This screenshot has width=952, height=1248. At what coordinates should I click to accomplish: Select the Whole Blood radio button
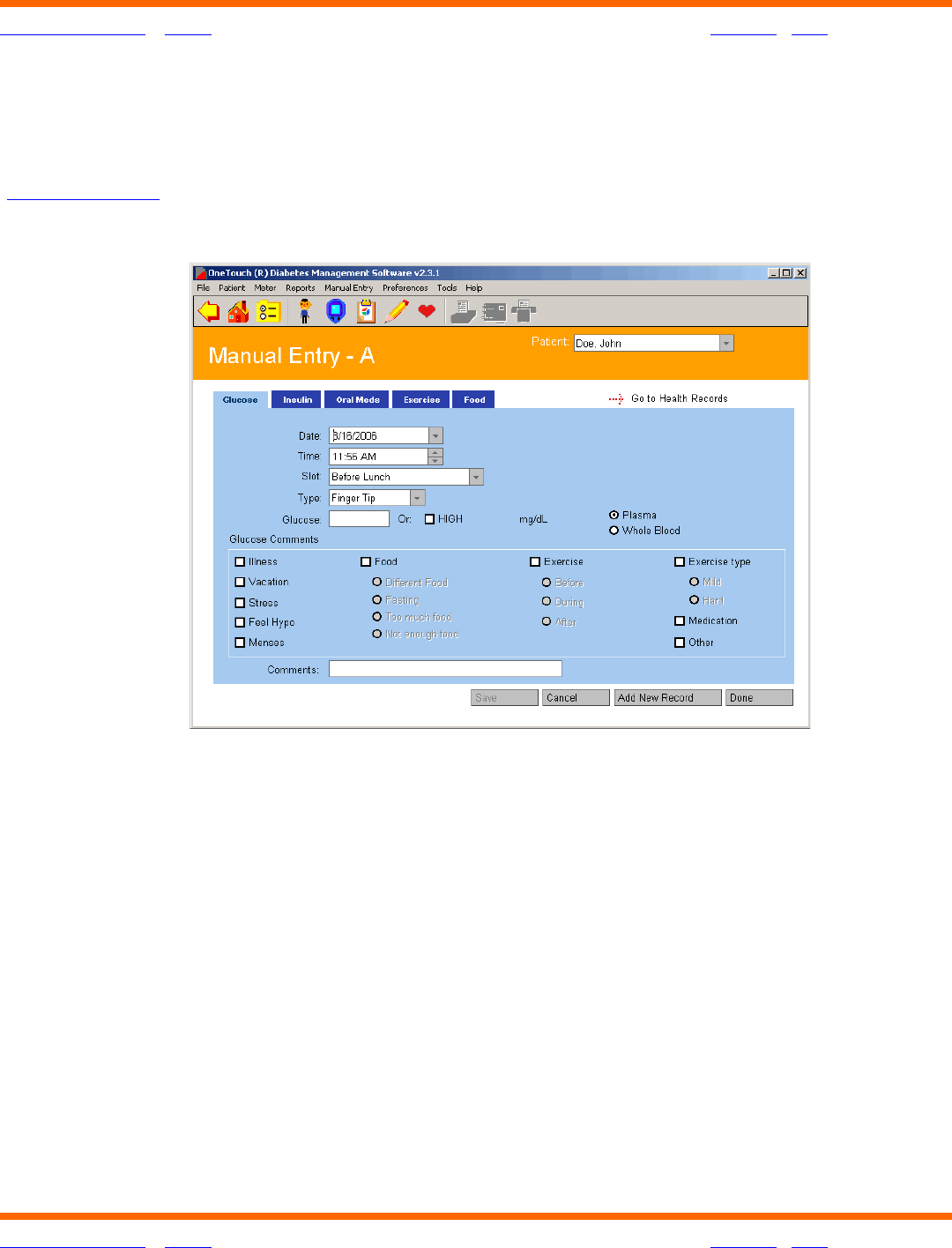click(x=614, y=531)
